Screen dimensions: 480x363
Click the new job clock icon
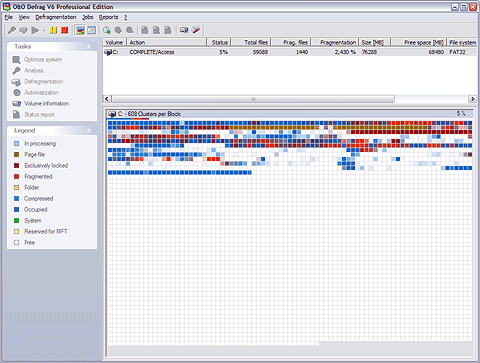107,30
